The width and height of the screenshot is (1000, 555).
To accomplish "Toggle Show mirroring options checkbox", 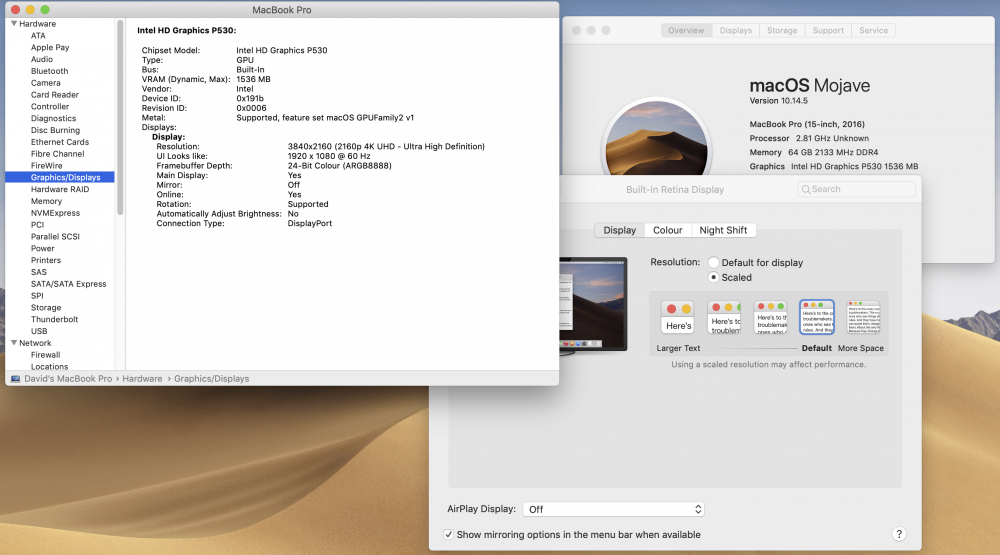I will click(448, 534).
